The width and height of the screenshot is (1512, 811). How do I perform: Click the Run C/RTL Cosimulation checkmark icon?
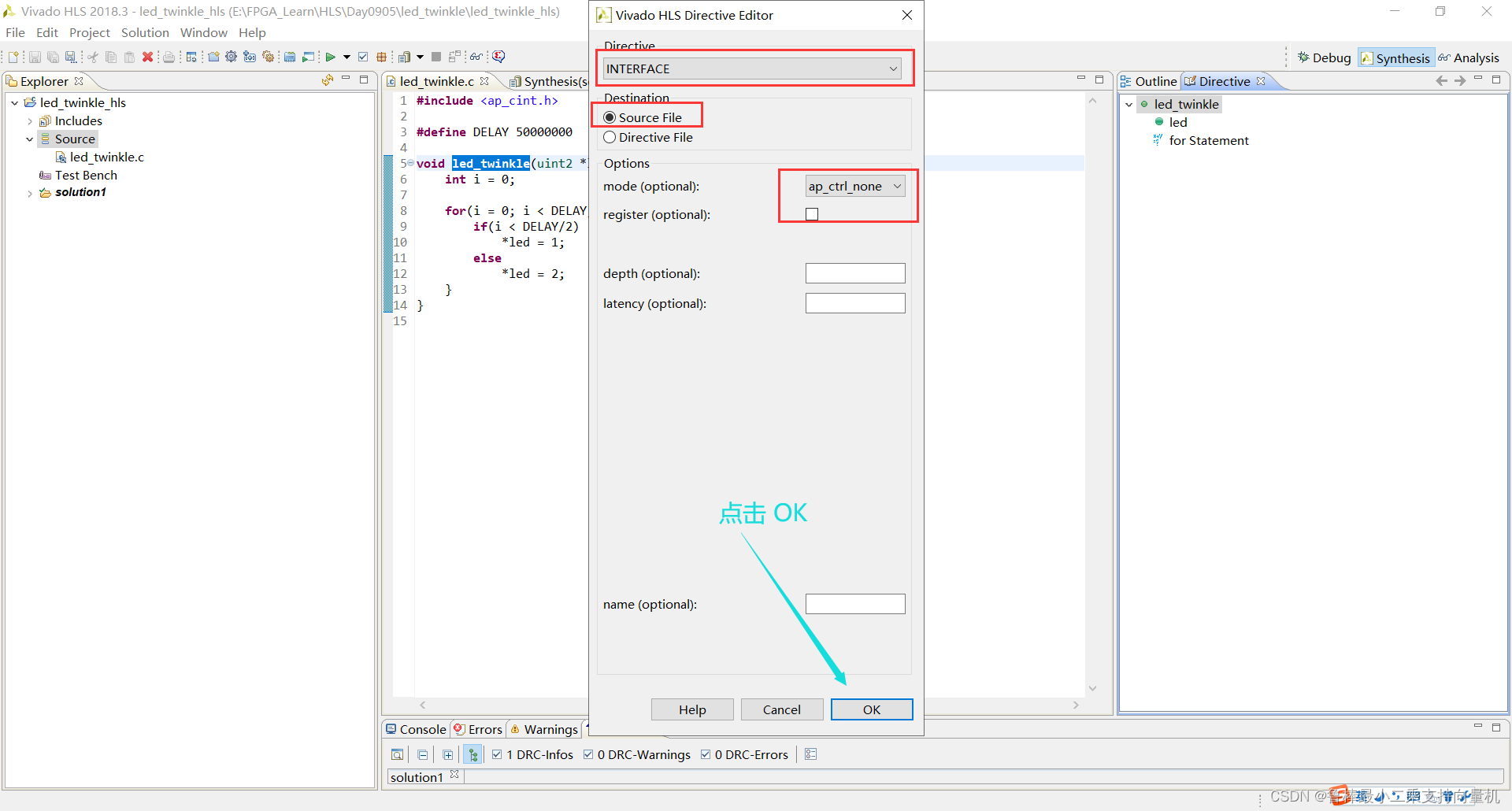(x=363, y=57)
